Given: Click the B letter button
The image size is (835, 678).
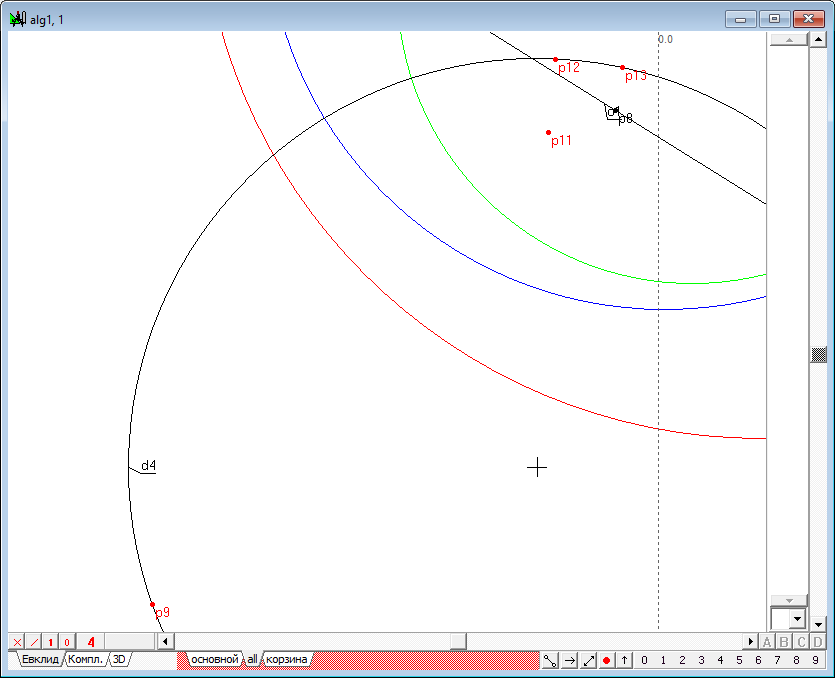Looking at the screenshot, I should tap(783, 642).
